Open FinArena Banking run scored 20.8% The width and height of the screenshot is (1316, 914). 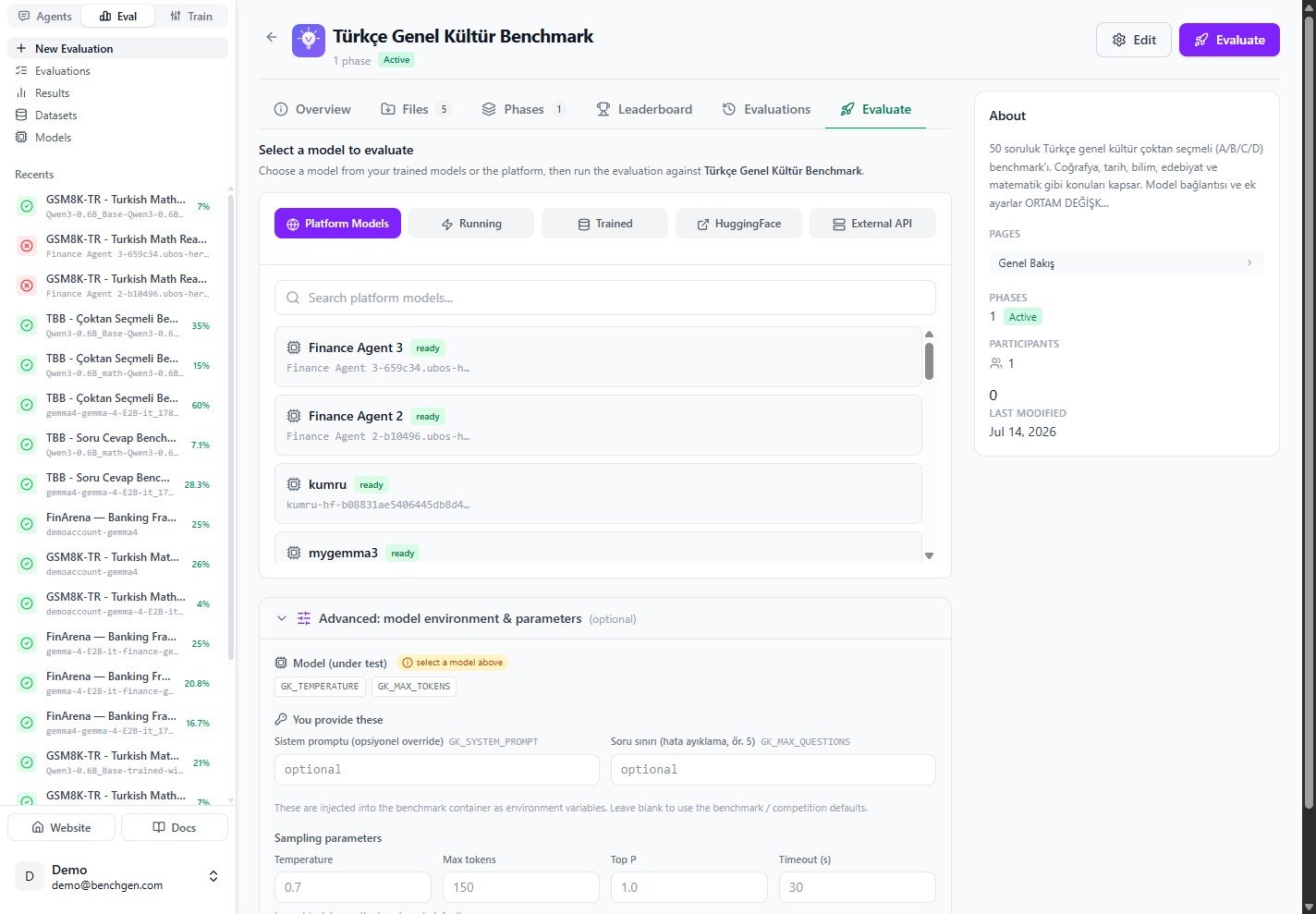pos(116,683)
